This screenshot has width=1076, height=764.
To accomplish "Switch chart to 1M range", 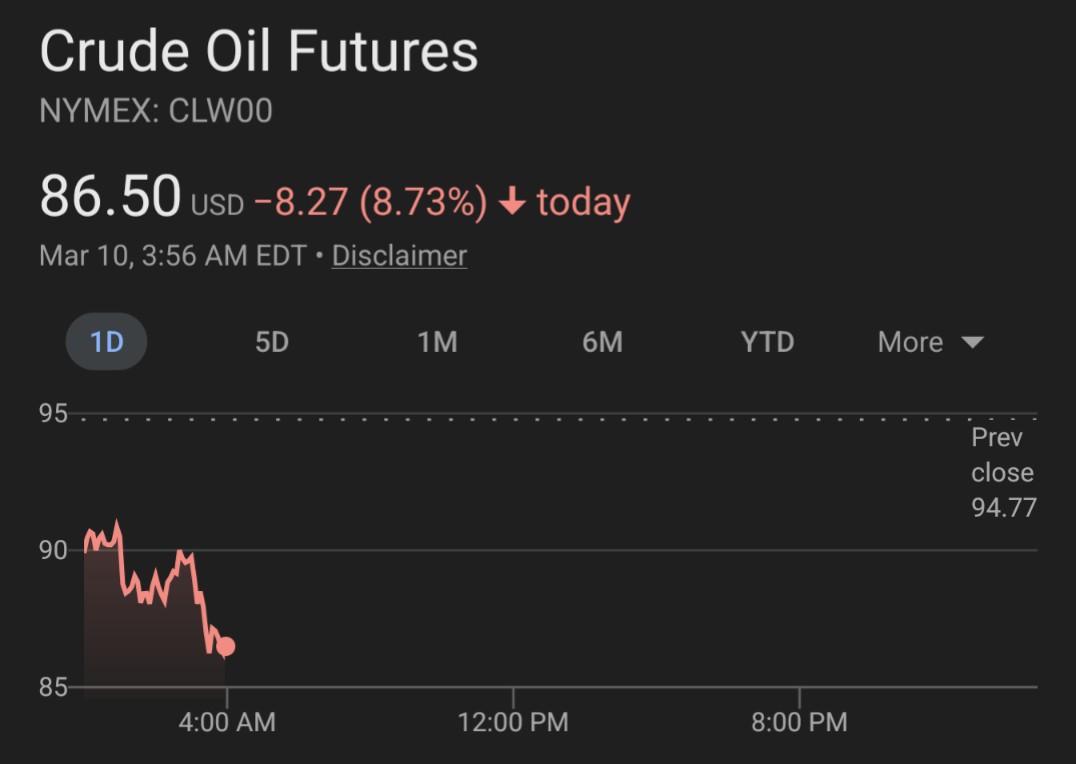I will tap(437, 342).
